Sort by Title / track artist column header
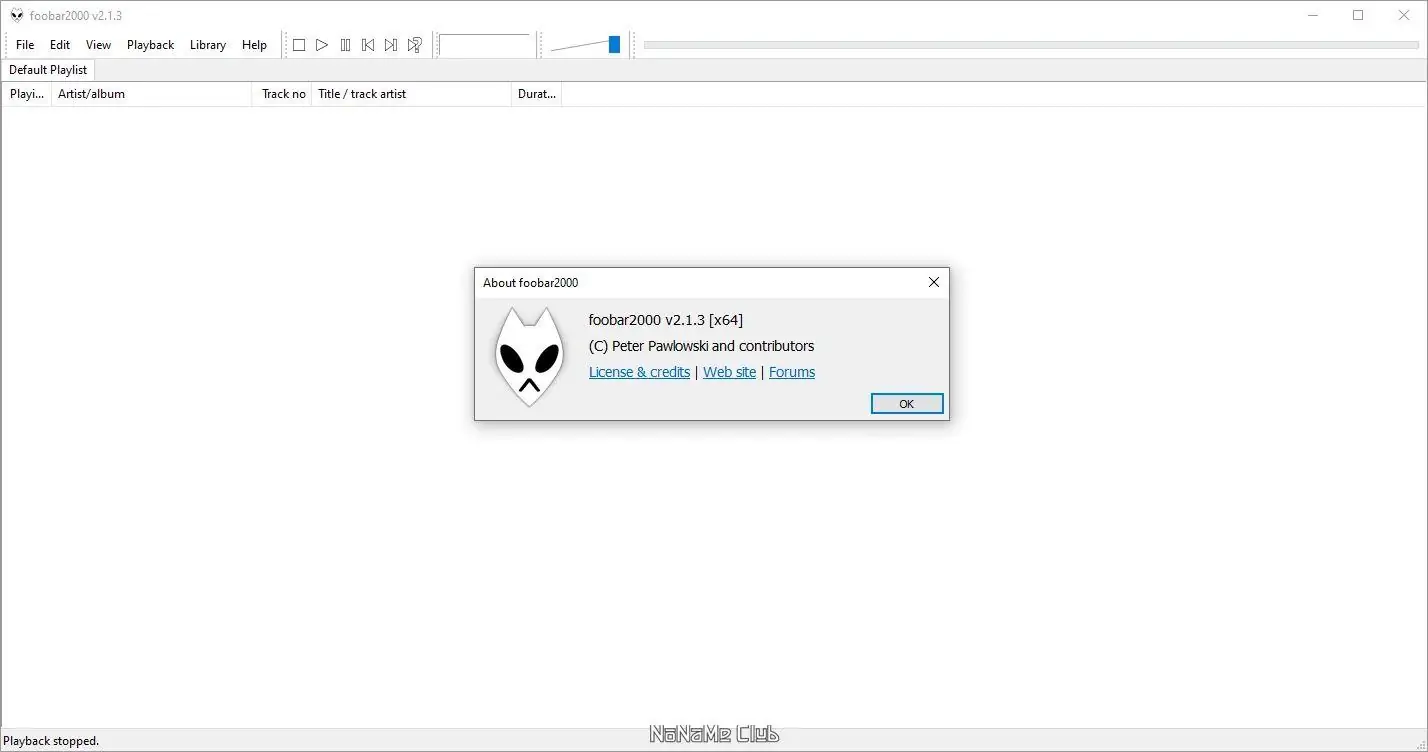This screenshot has height=752, width=1428. point(412,94)
